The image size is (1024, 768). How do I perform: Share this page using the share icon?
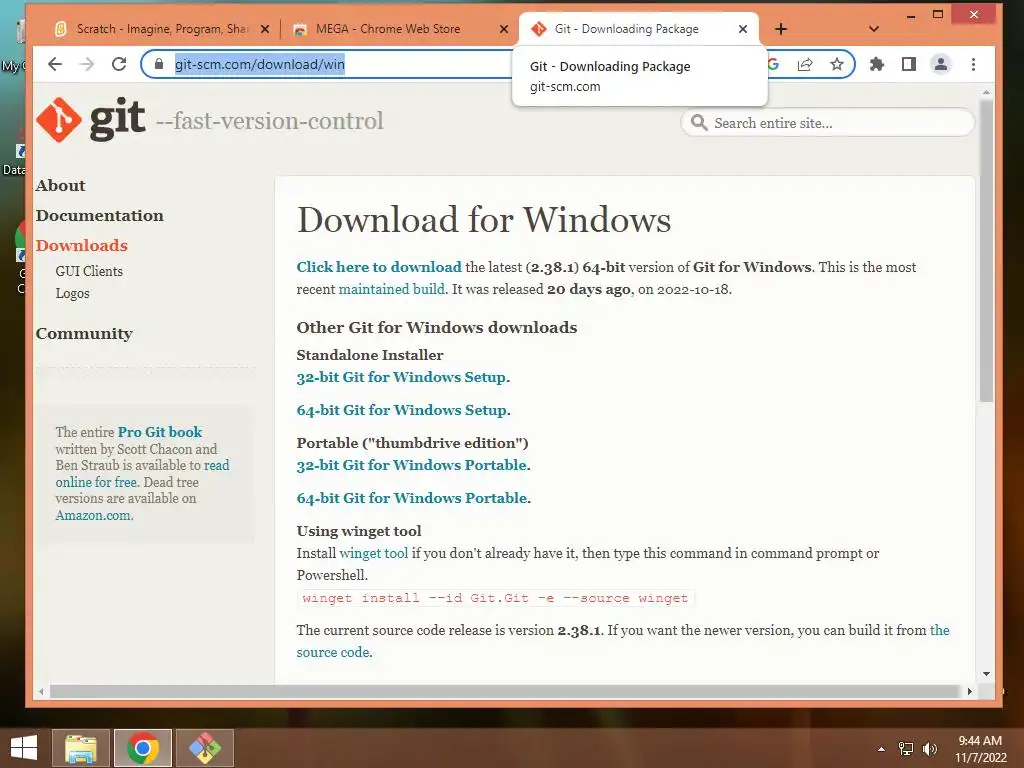(x=805, y=64)
